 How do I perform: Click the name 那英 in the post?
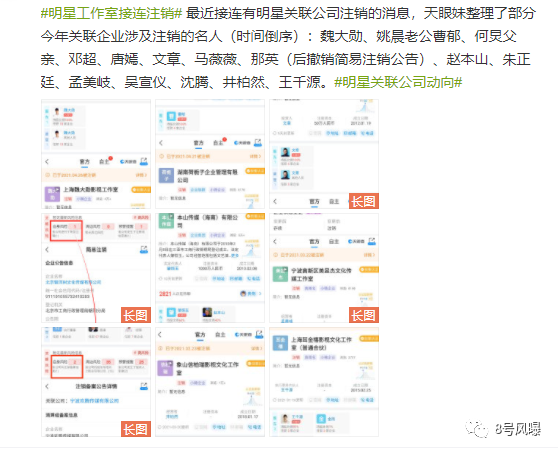tap(264, 59)
